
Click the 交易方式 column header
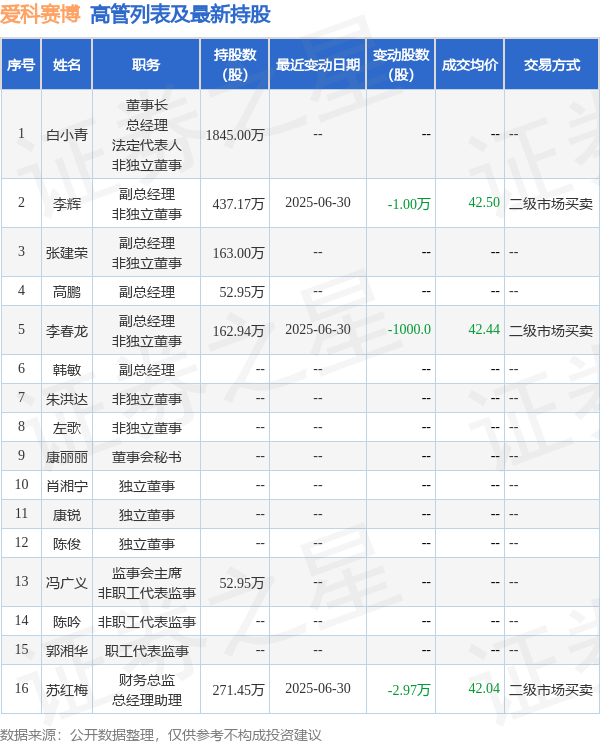tap(552, 65)
